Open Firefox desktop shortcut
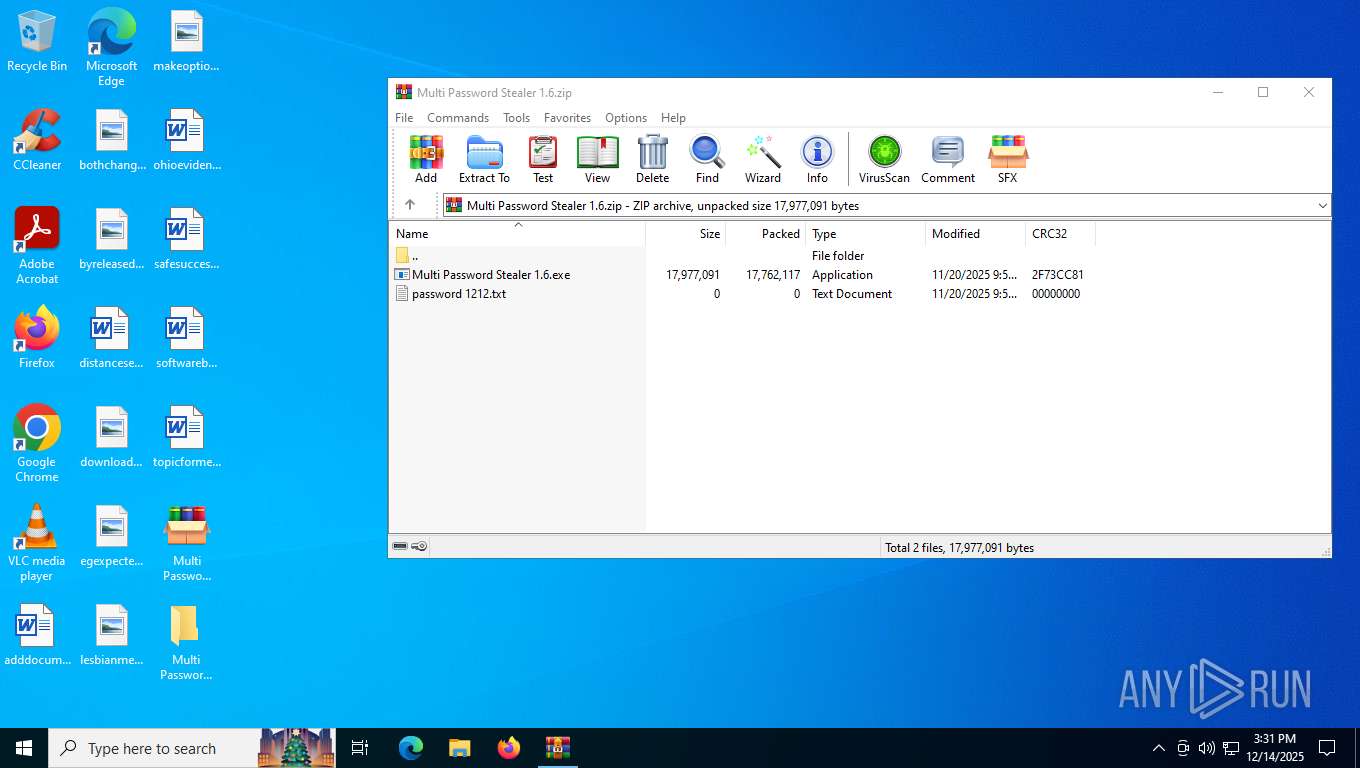1360x768 pixels. point(37,338)
